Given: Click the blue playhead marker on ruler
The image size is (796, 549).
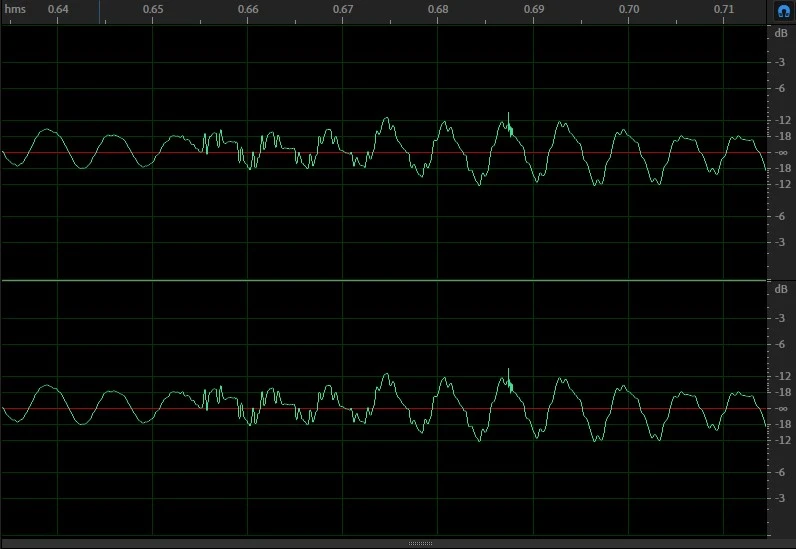Looking at the screenshot, I should 99,12.
